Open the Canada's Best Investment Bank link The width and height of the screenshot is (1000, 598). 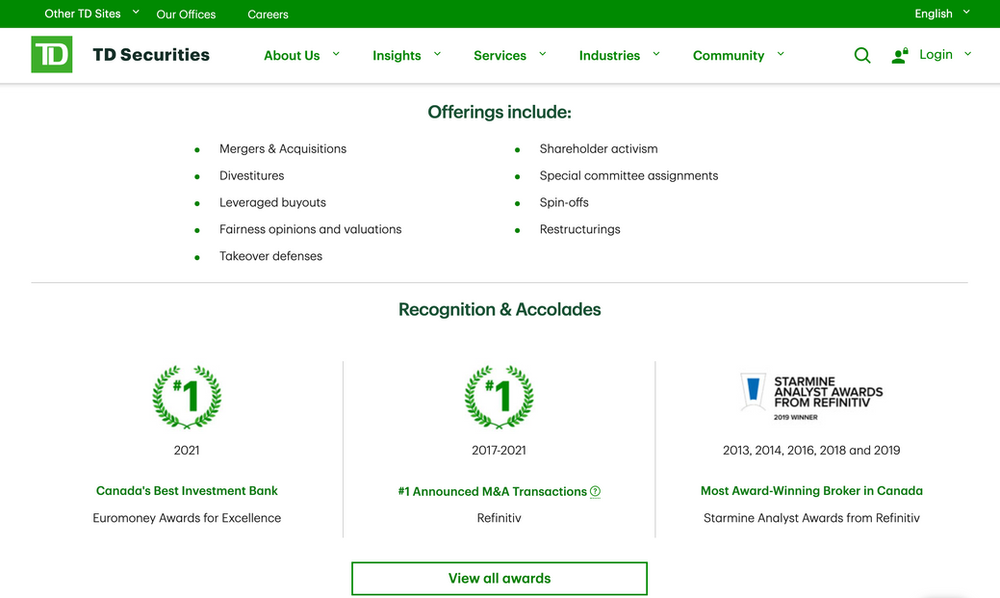(186, 491)
